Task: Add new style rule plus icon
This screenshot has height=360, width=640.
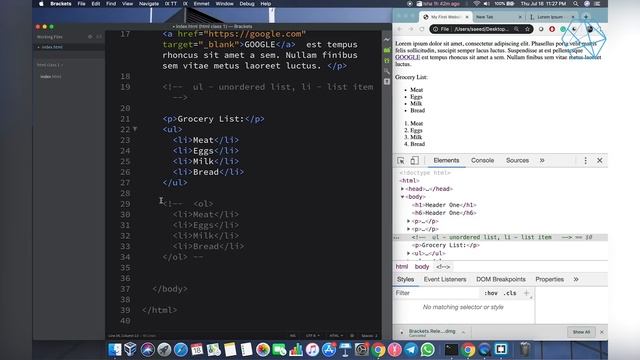Action: click(526, 293)
